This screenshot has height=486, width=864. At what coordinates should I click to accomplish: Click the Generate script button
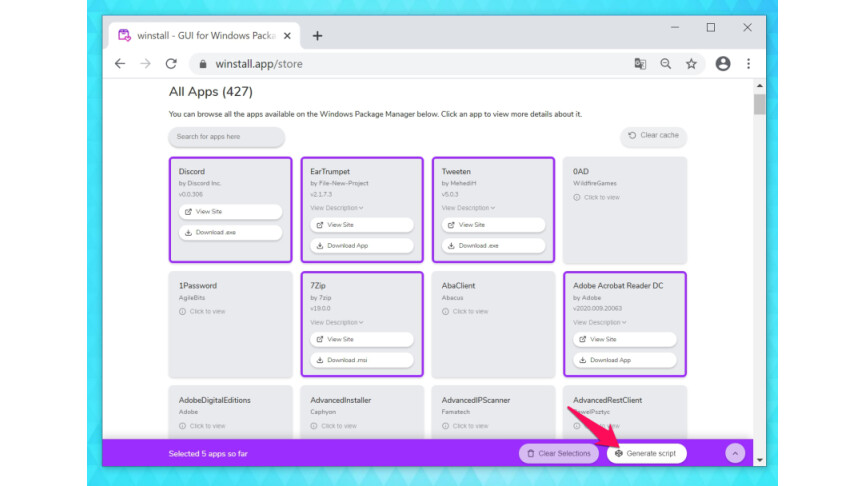point(646,453)
